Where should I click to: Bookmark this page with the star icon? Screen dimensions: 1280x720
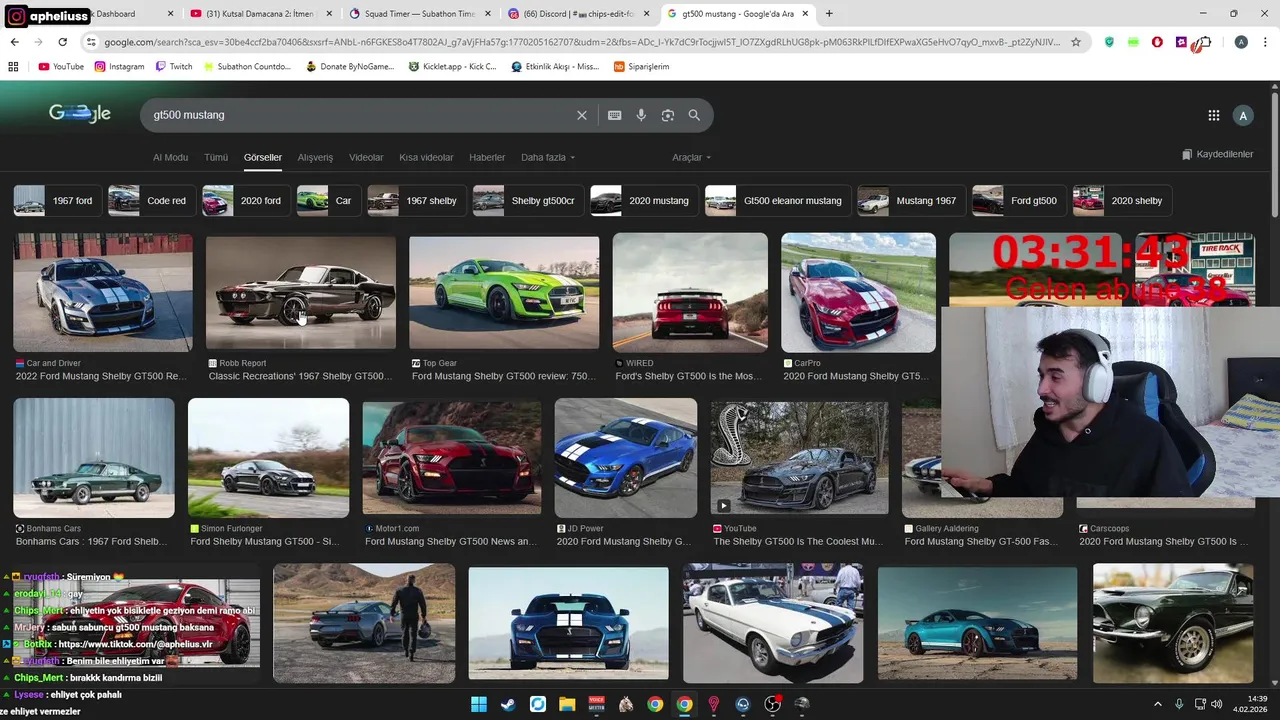[1076, 42]
